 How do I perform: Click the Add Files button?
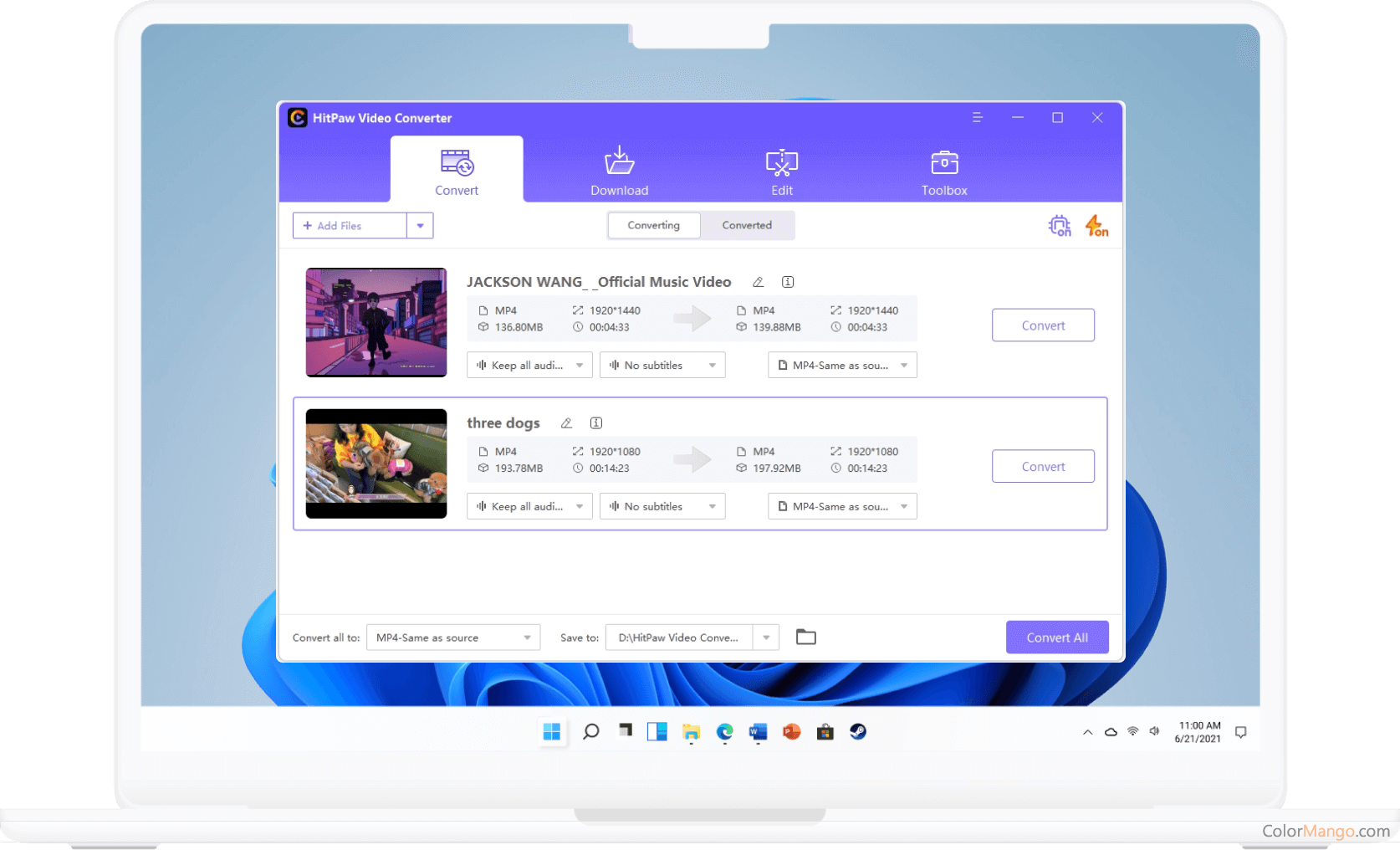coord(350,226)
